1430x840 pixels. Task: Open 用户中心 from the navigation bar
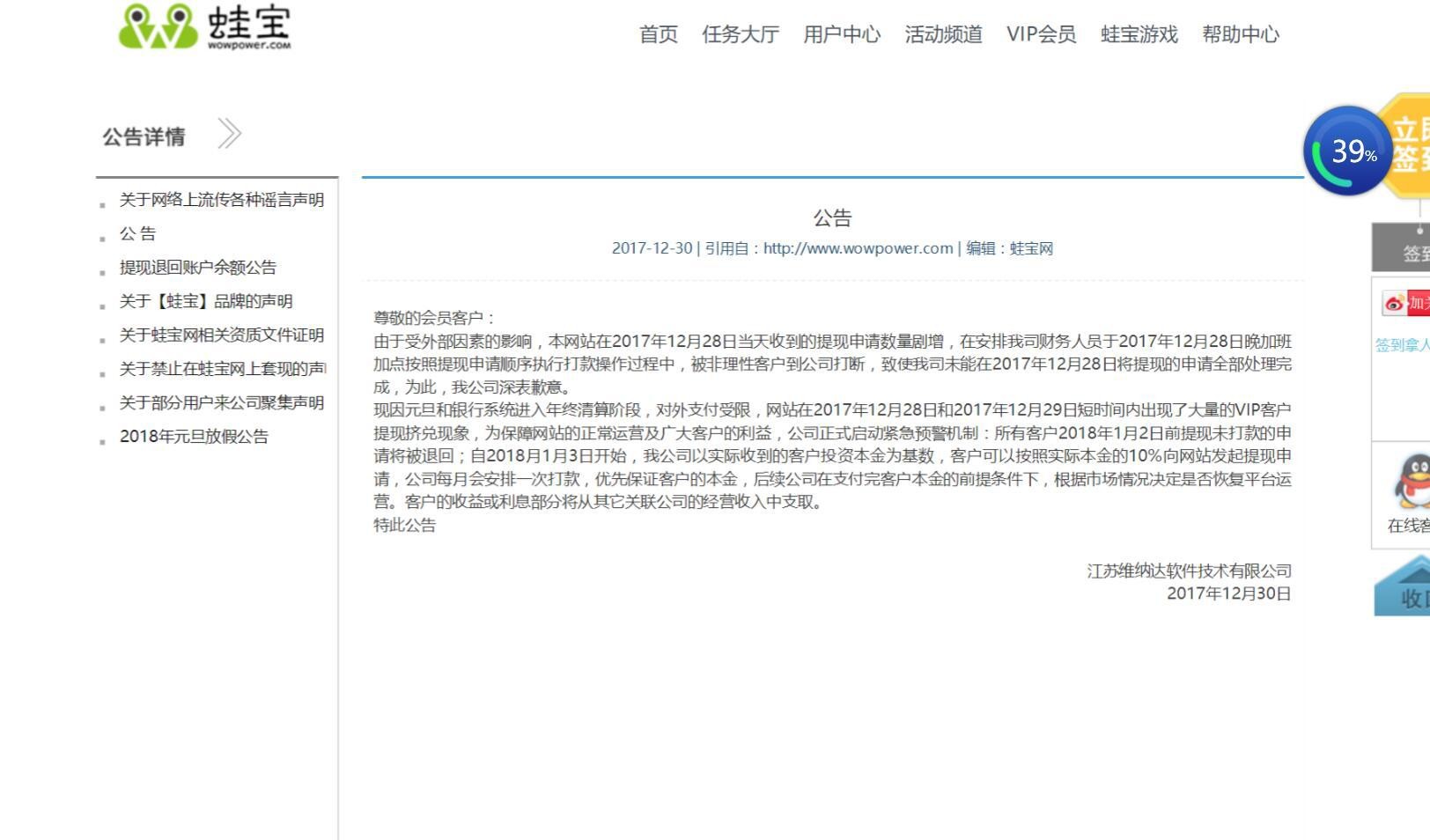coord(841,34)
